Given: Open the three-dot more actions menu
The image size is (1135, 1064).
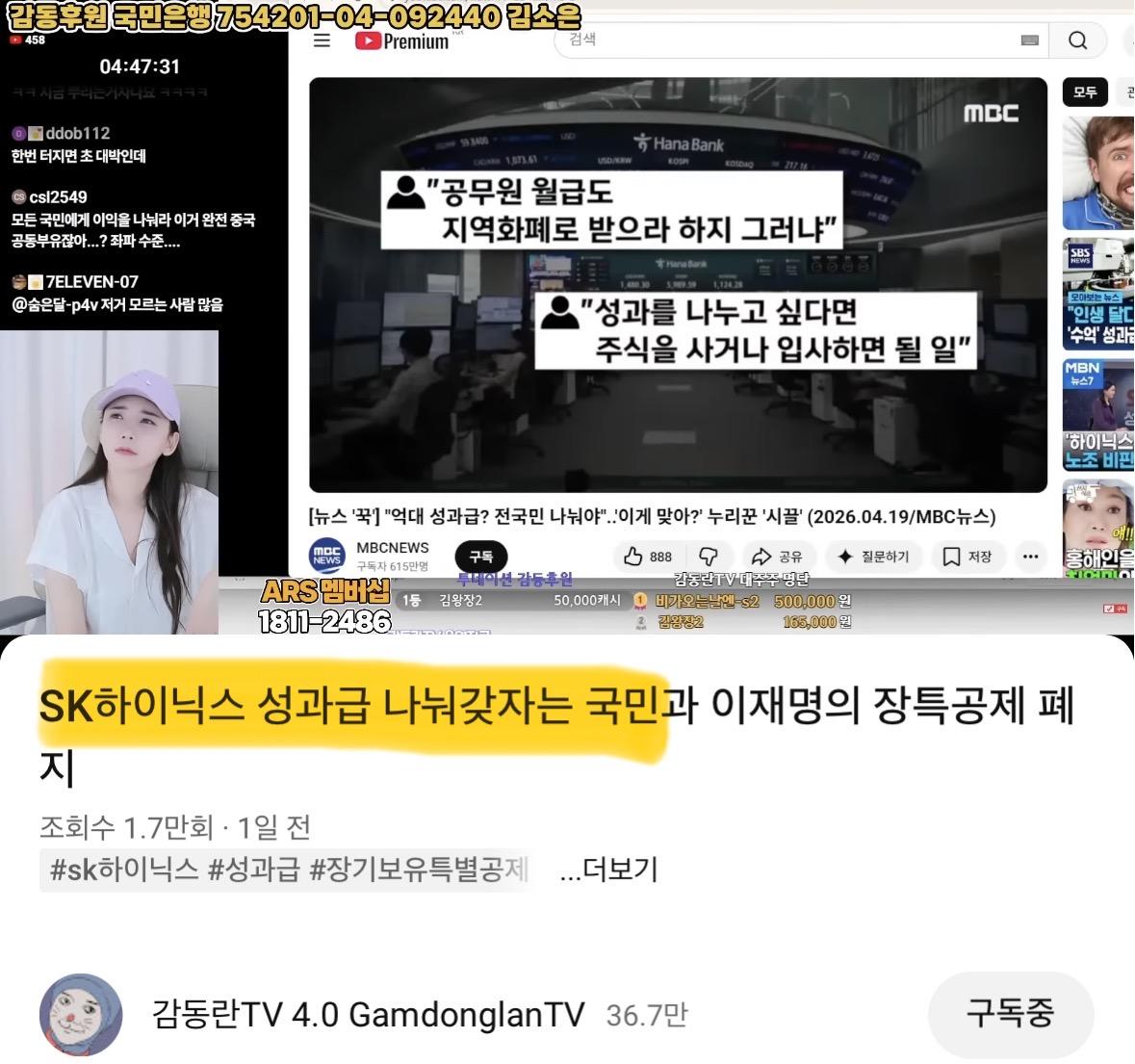Looking at the screenshot, I should click(x=1031, y=557).
